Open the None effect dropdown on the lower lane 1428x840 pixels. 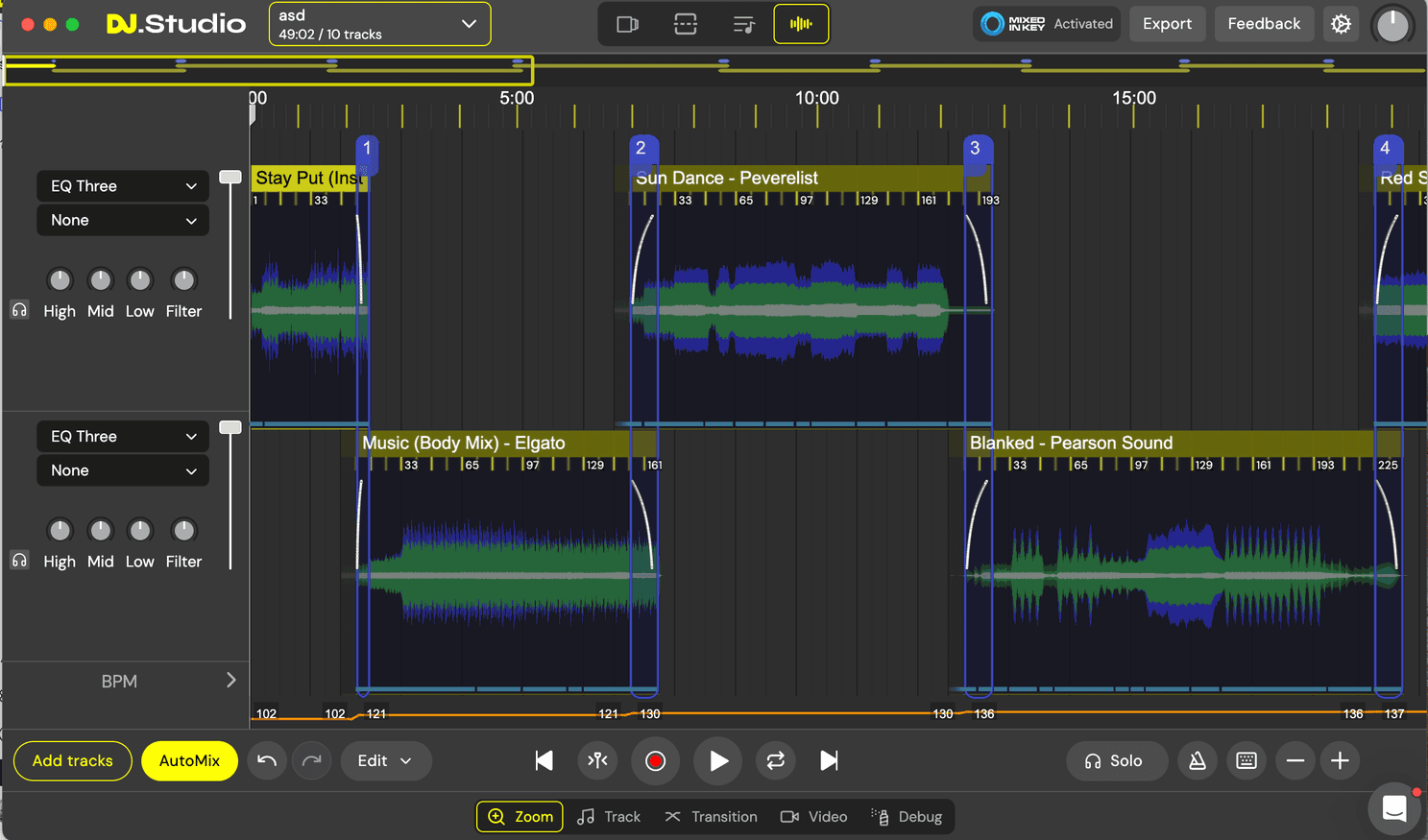pyautogui.click(x=123, y=470)
